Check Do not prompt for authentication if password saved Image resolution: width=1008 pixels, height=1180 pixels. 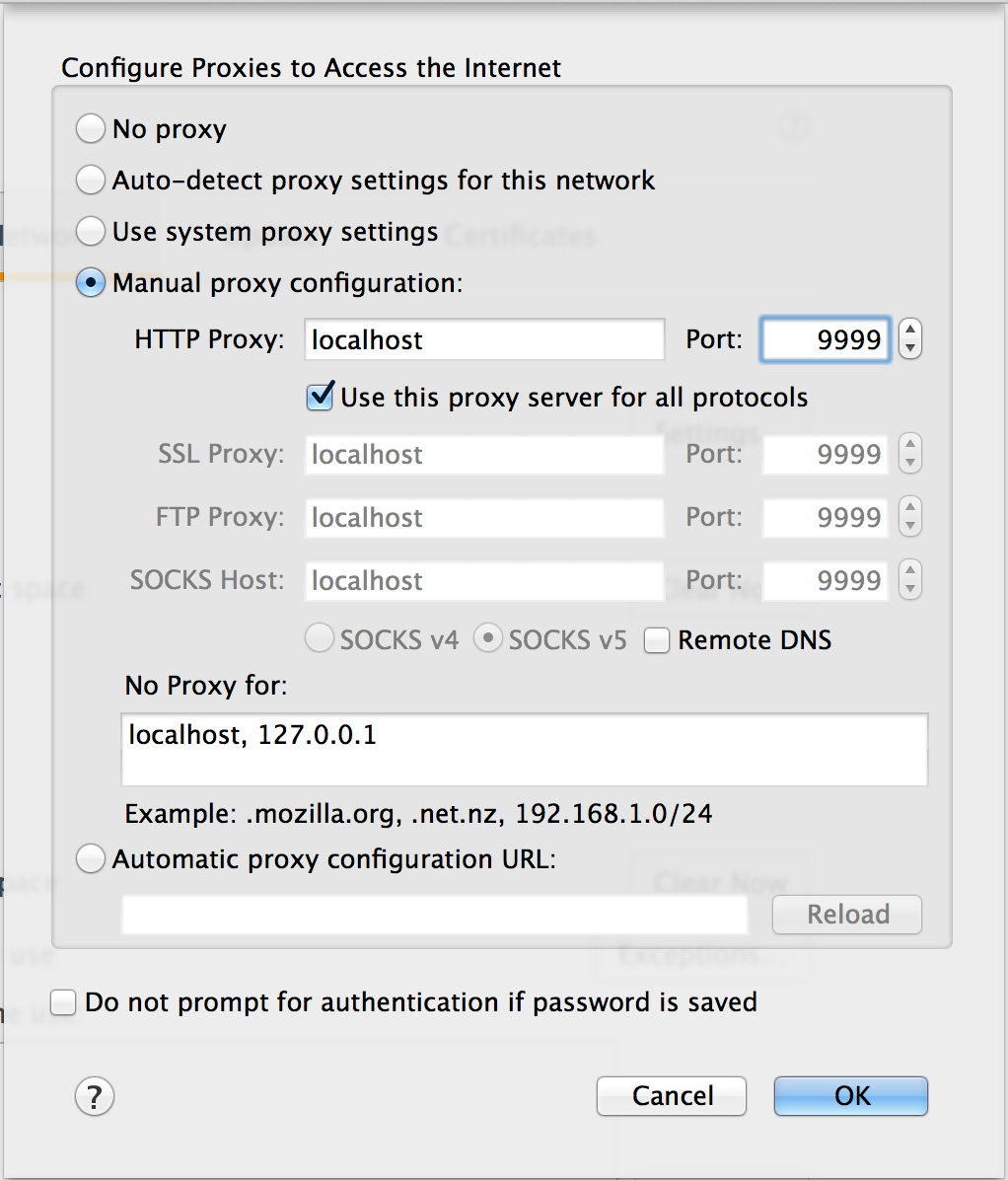click(x=62, y=1001)
